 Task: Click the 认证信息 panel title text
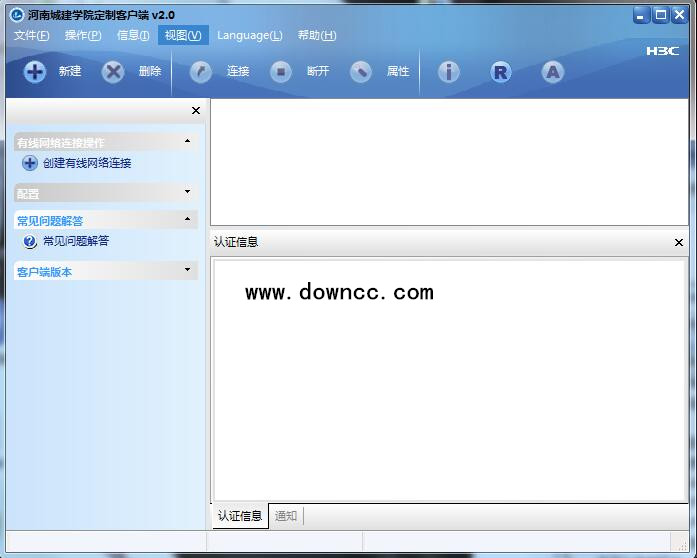(x=236, y=242)
